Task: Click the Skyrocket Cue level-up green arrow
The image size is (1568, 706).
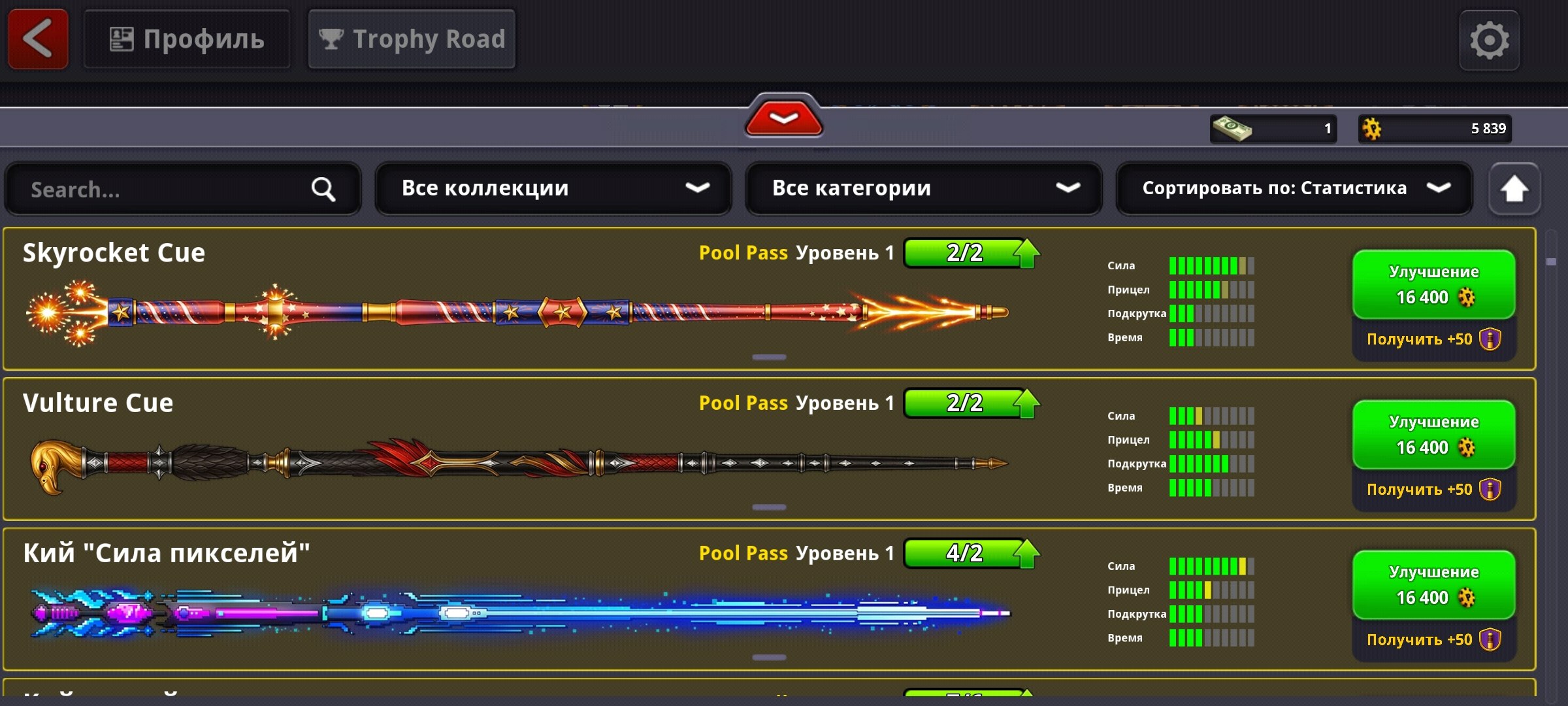Action: [x=1026, y=254]
